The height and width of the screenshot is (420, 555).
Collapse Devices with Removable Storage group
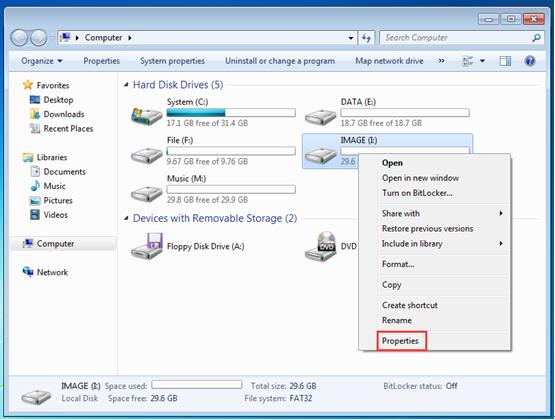point(126,218)
